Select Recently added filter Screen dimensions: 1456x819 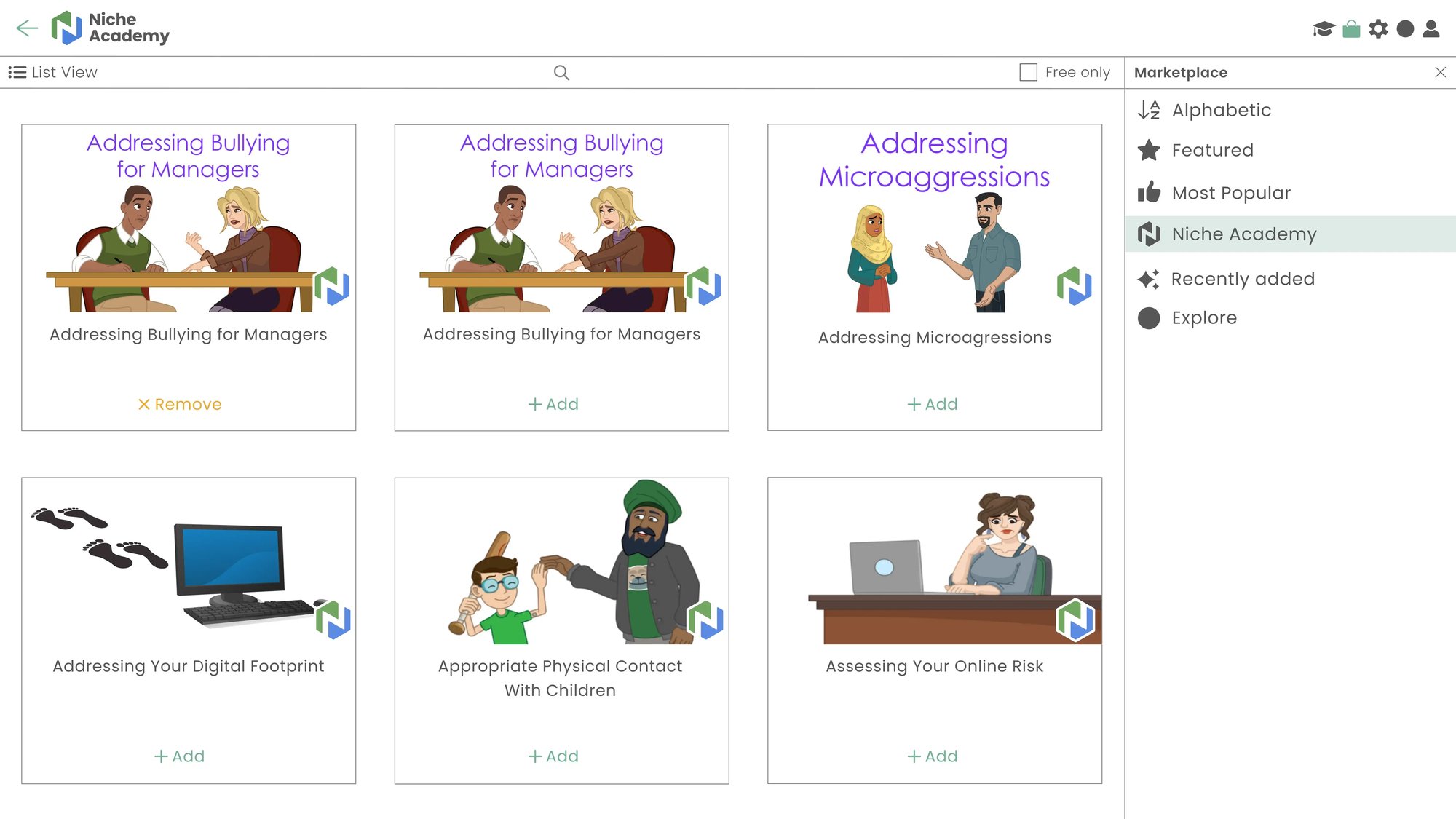coord(1244,279)
